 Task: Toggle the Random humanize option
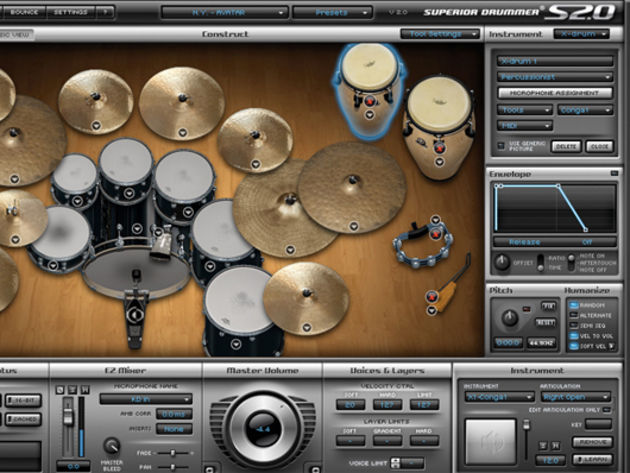pyautogui.click(x=573, y=305)
